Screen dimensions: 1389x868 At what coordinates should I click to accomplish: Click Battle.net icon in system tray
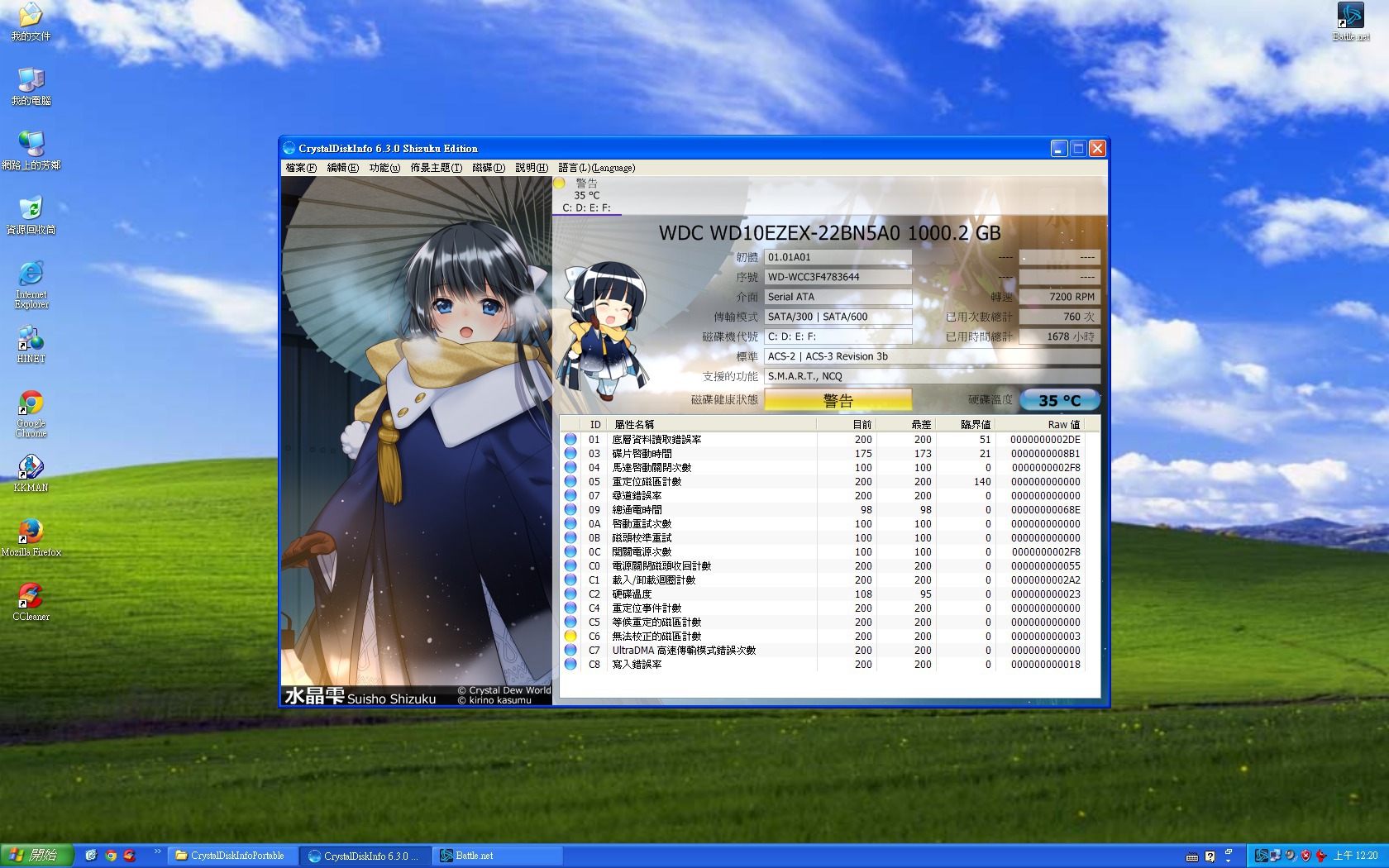coord(1262,856)
